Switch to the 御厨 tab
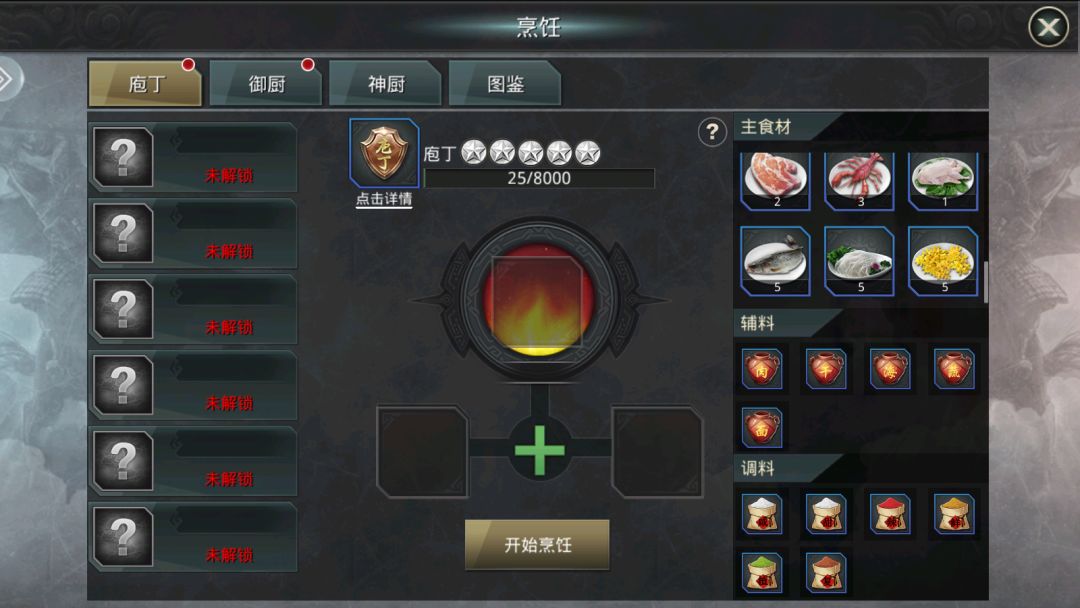This screenshot has height=608, width=1080. (265, 83)
